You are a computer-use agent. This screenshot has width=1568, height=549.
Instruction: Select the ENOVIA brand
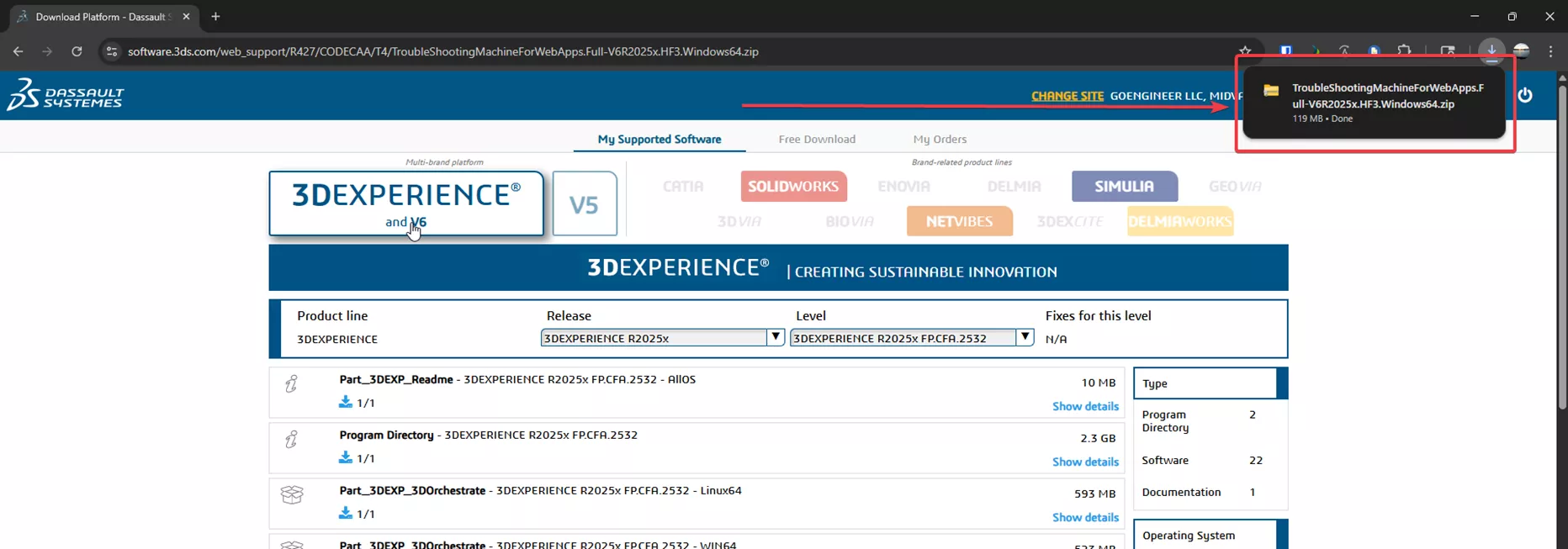[904, 186]
